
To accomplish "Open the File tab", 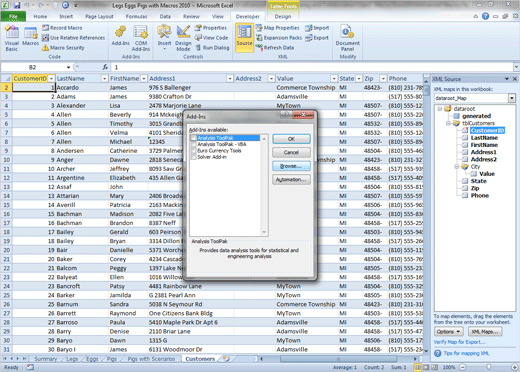I will (x=13, y=16).
